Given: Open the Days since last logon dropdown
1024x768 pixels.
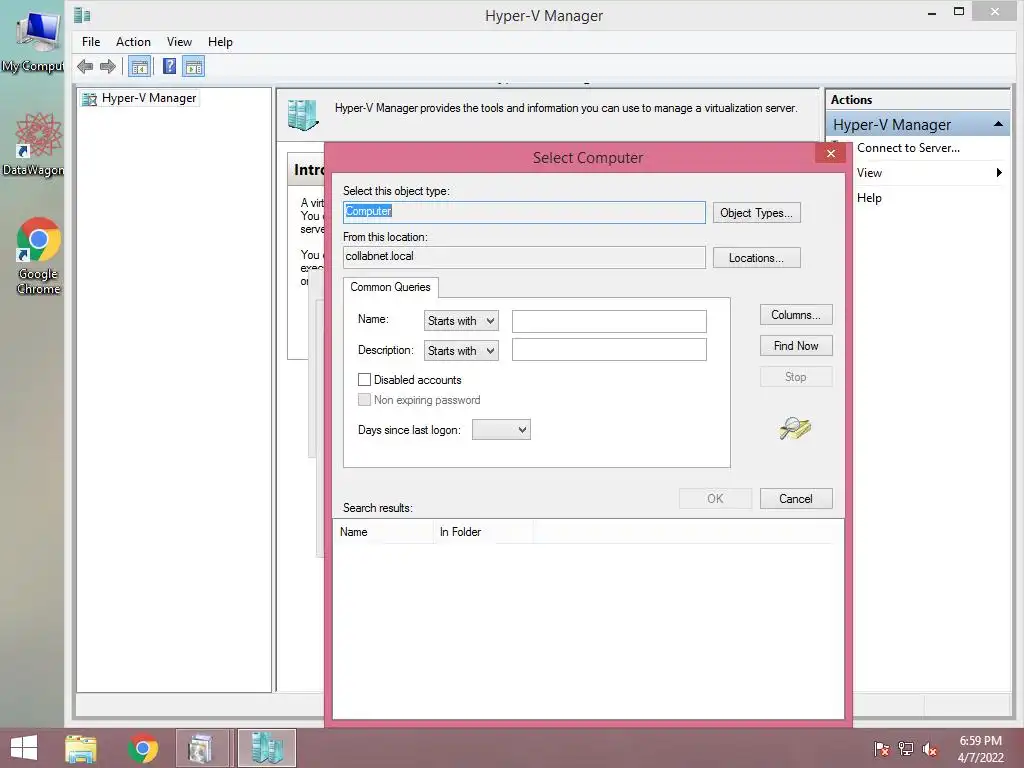Looking at the screenshot, I should [501, 430].
